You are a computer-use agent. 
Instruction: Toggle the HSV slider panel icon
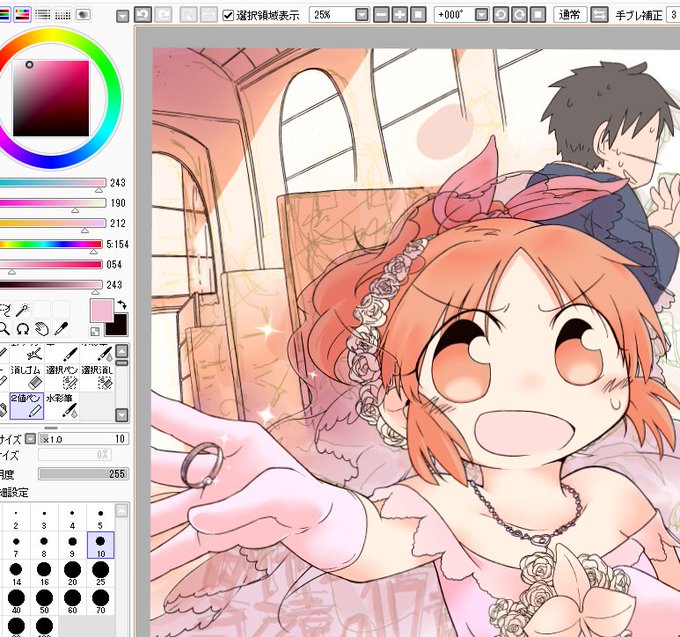[x=23, y=14]
